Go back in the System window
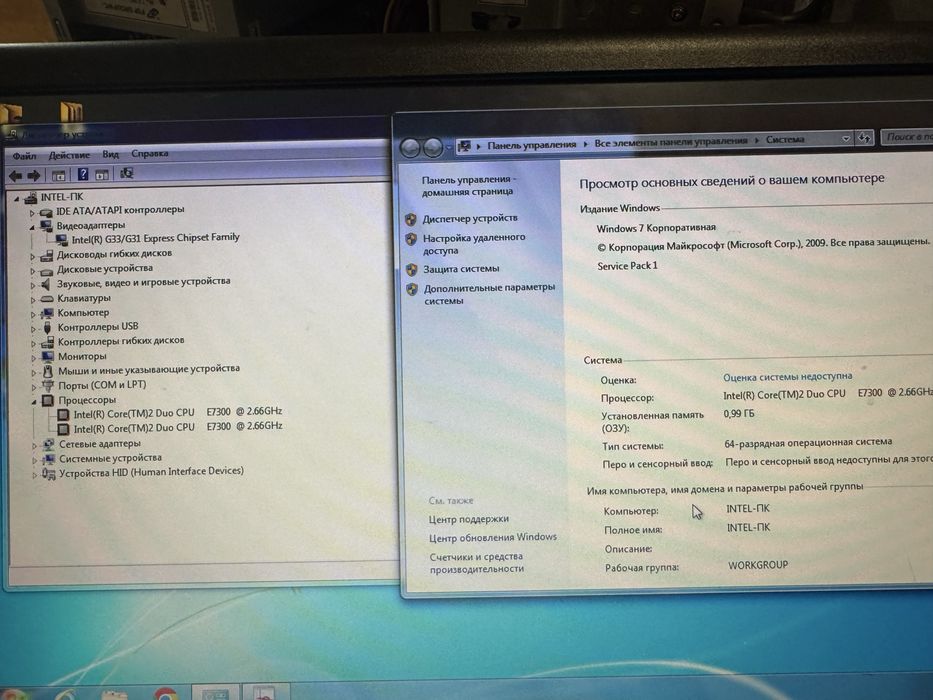933x700 pixels. (x=410, y=147)
